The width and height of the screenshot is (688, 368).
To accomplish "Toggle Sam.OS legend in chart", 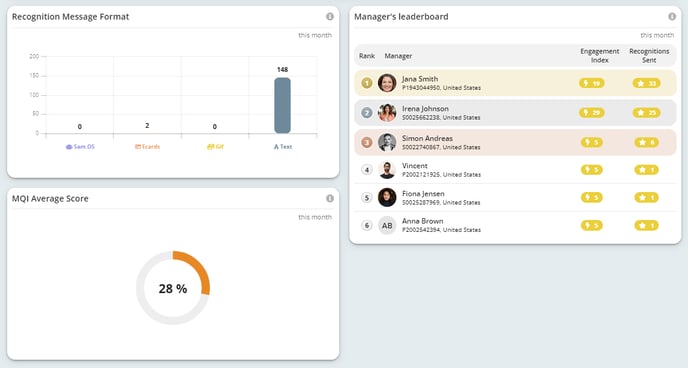I will point(80,147).
